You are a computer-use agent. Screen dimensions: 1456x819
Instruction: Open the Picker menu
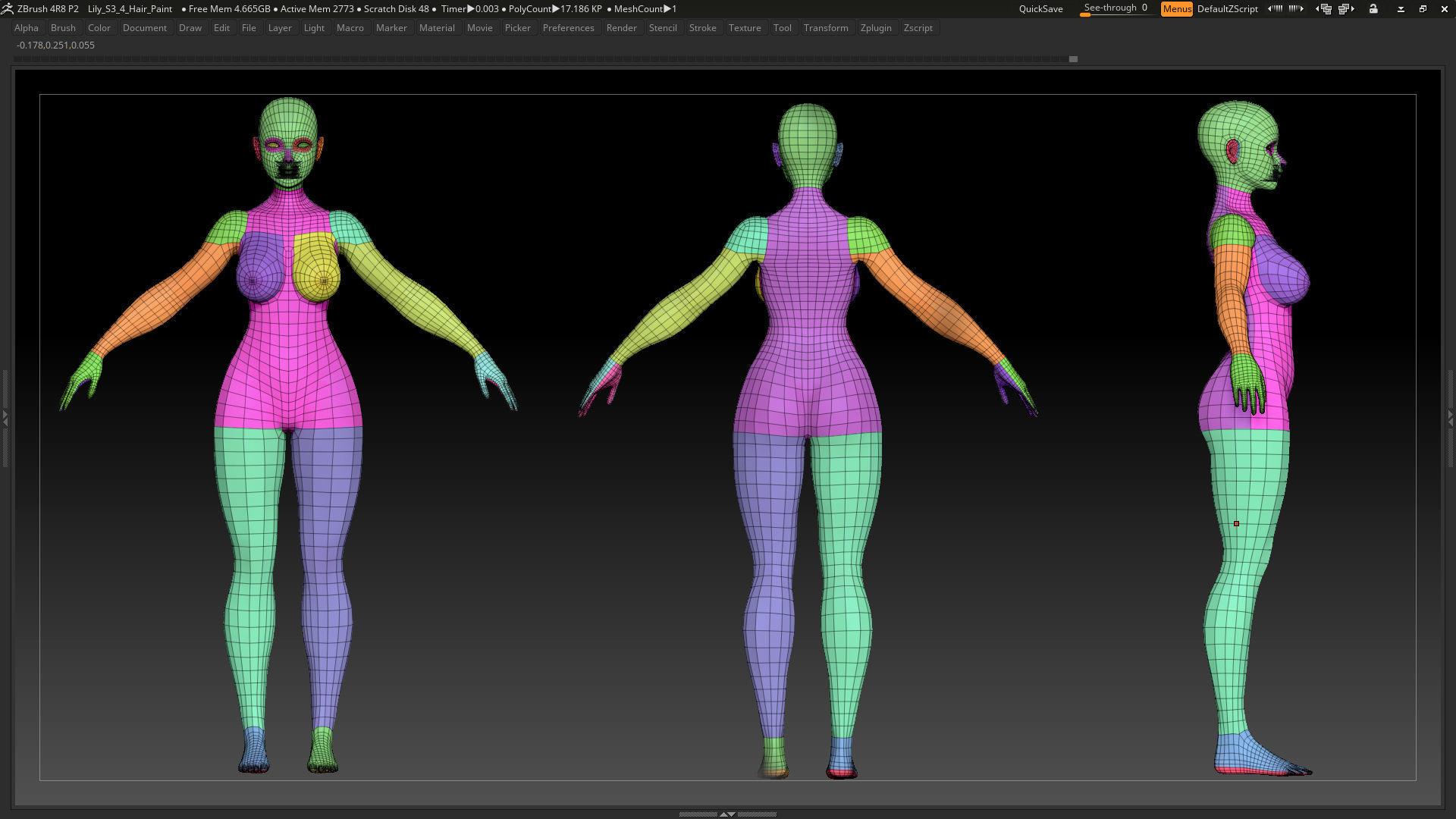(x=518, y=28)
